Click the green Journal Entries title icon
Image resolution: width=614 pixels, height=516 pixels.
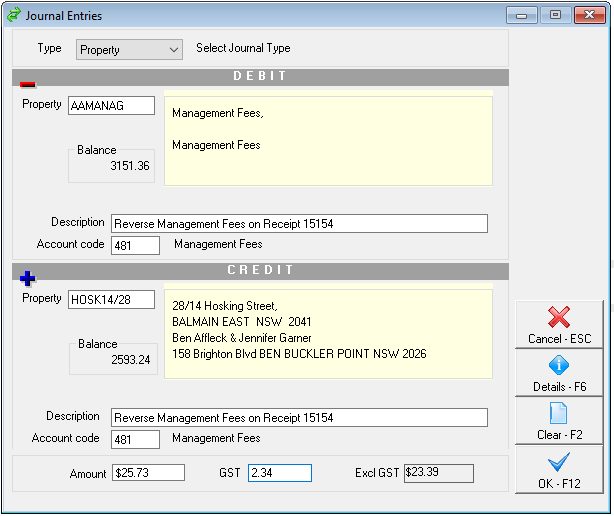(14, 15)
